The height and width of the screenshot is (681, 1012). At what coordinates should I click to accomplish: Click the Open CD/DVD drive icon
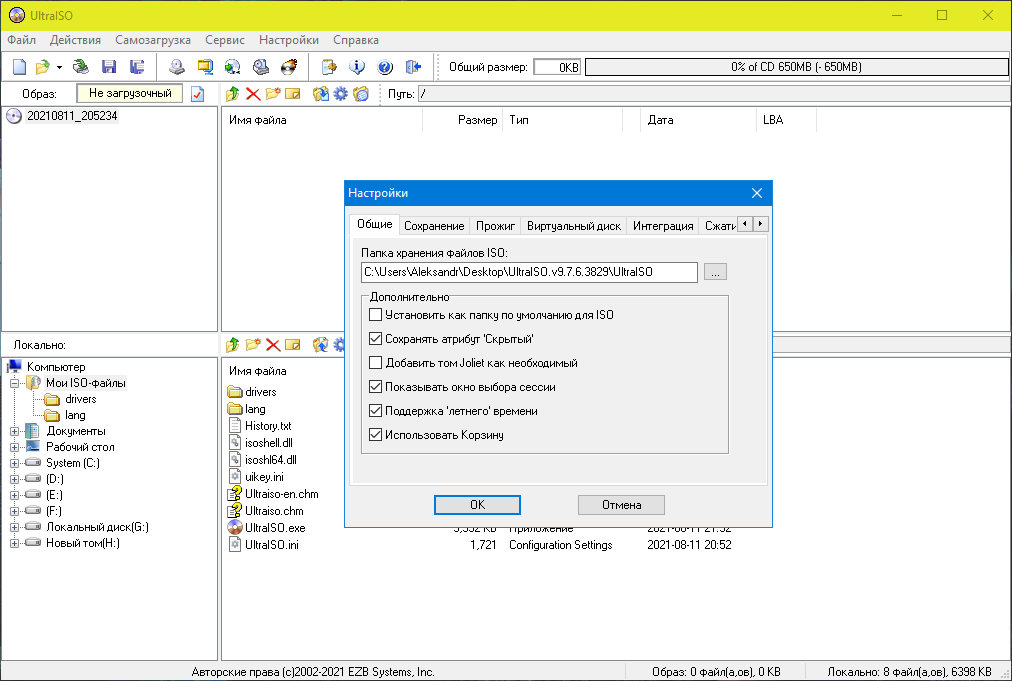coord(81,66)
